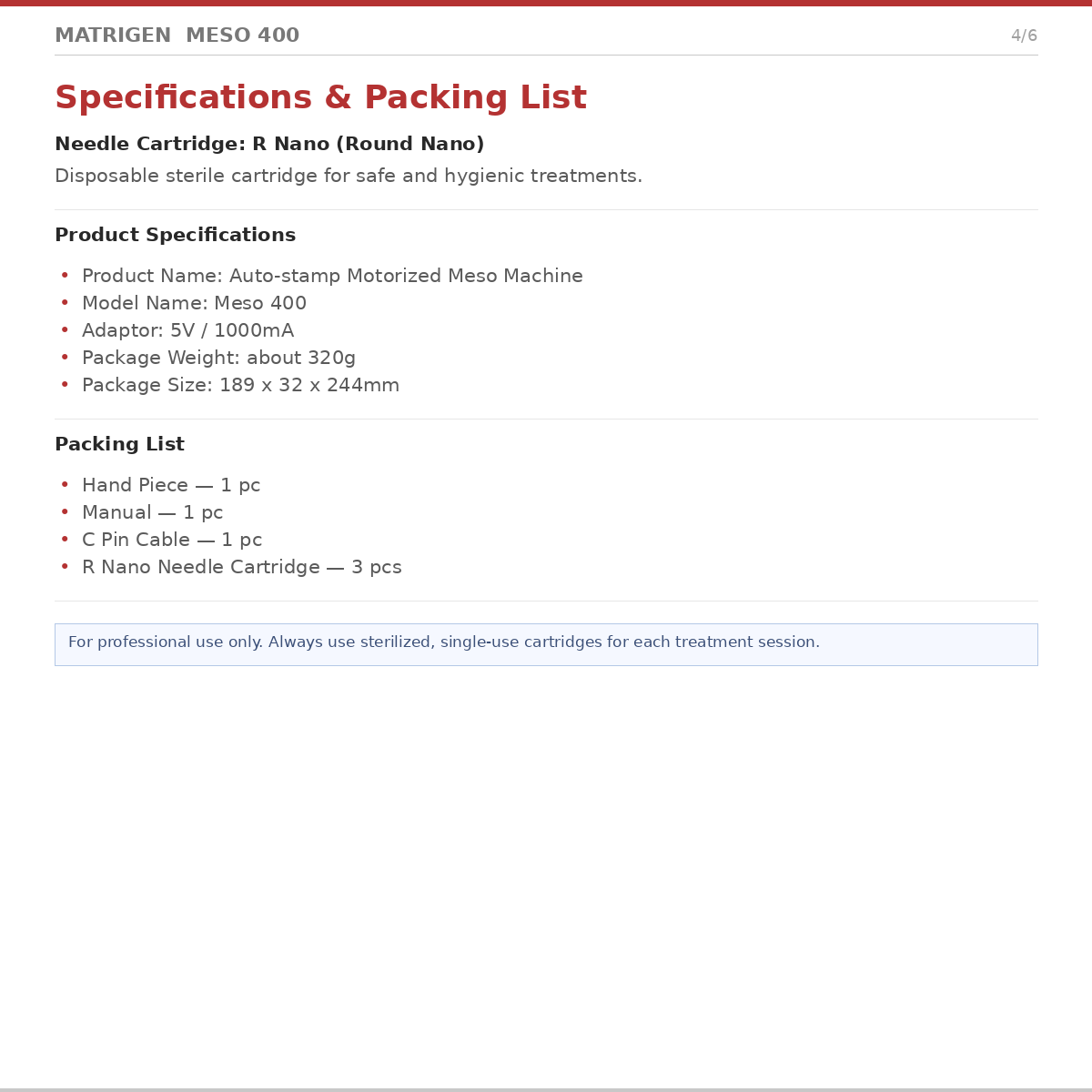Click the Hand Piece — 1 pc item
This screenshot has width=1092, height=1092.
171,486
